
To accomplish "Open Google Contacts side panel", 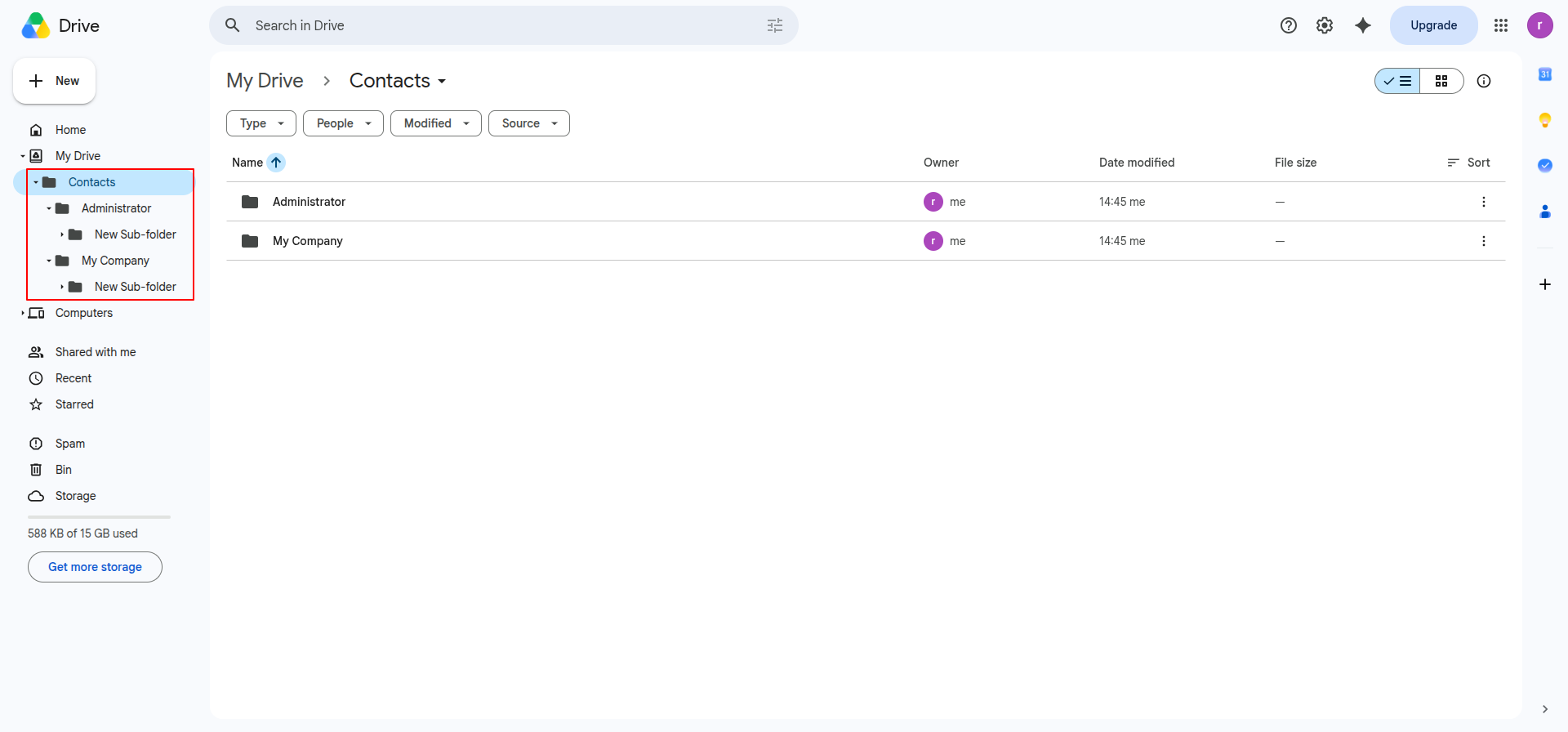I will [x=1545, y=212].
